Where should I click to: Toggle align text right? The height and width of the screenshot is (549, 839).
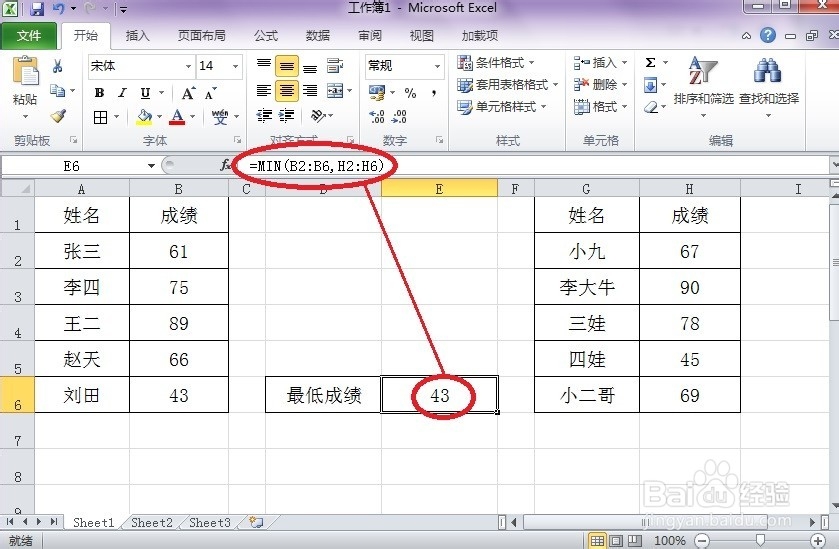pos(310,90)
